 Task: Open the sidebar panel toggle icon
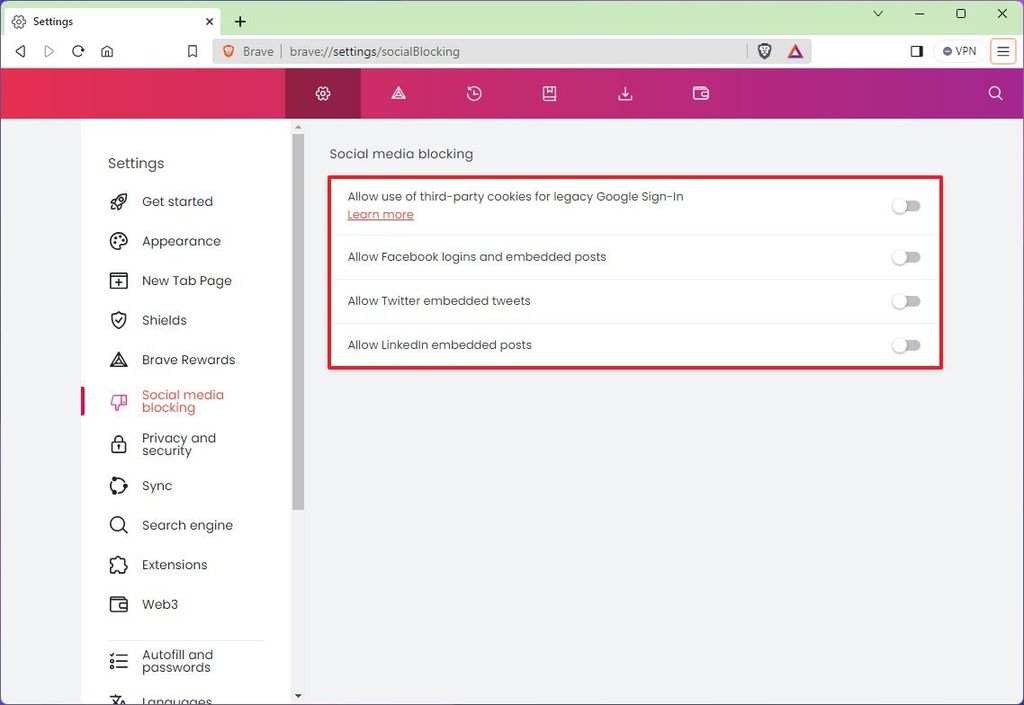(917, 50)
